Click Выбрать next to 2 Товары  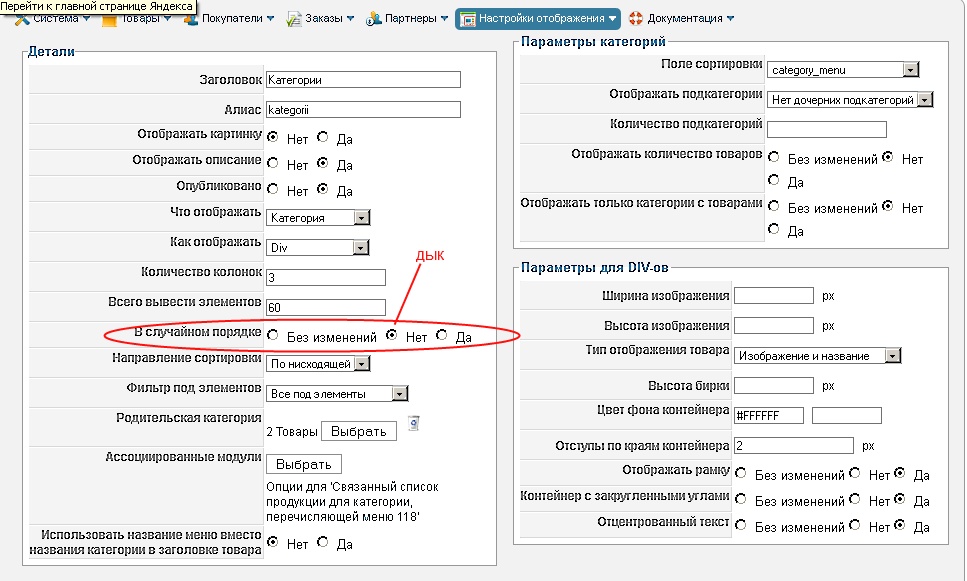point(358,431)
